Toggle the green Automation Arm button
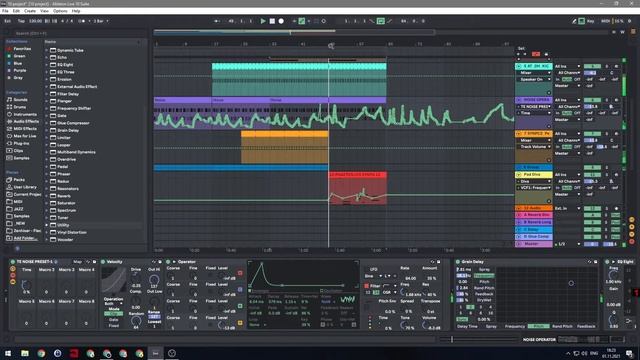The width and height of the screenshot is (640, 360). (x=302, y=21)
